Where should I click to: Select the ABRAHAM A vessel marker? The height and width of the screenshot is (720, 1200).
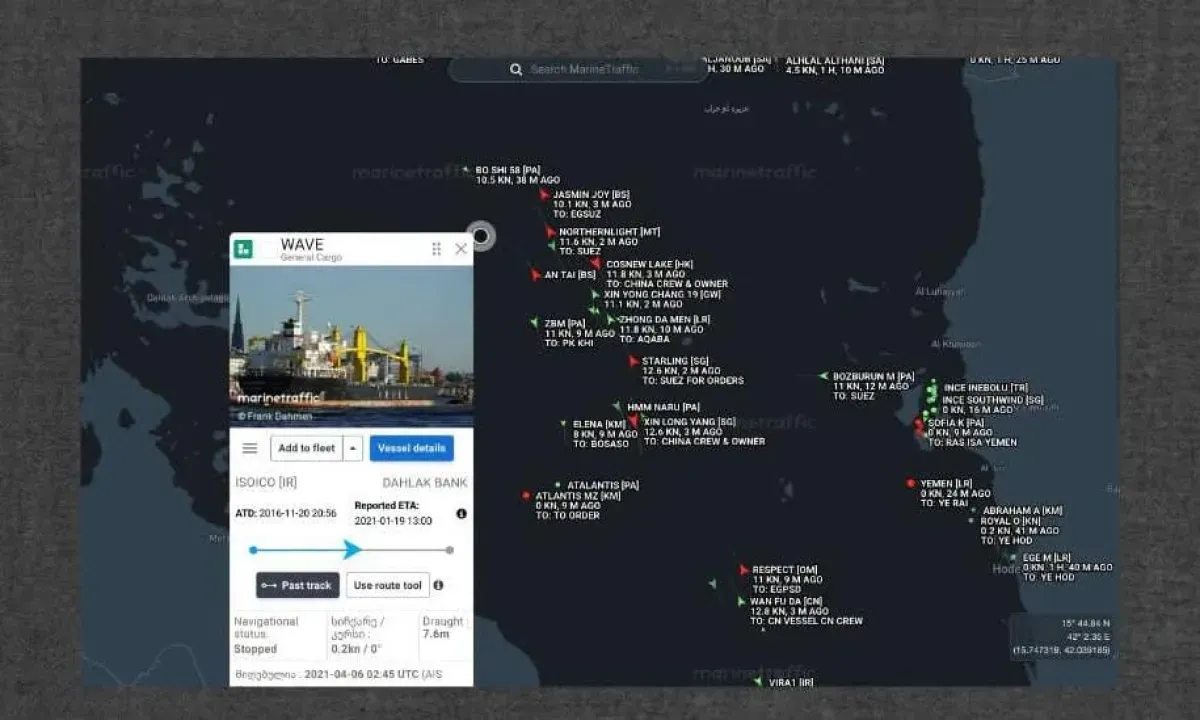pos(973,511)
